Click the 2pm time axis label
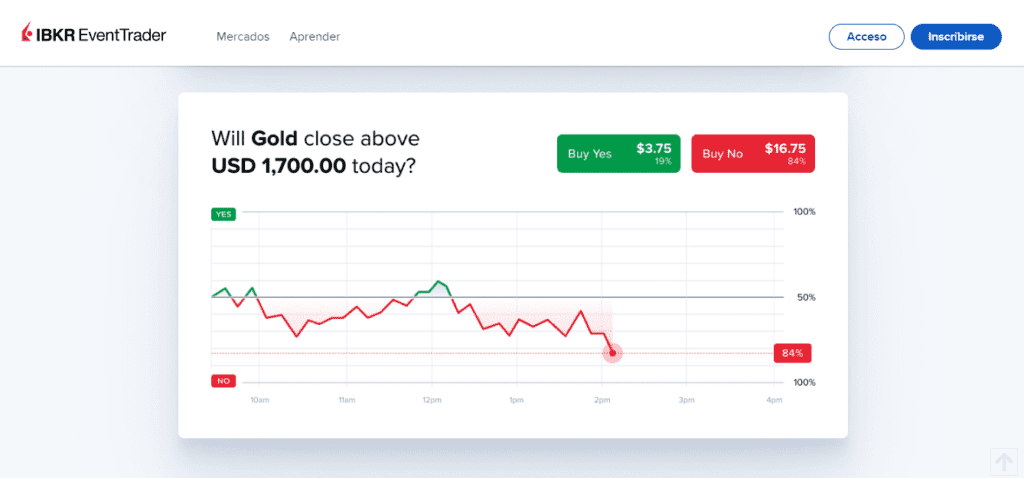 [601, 400]
